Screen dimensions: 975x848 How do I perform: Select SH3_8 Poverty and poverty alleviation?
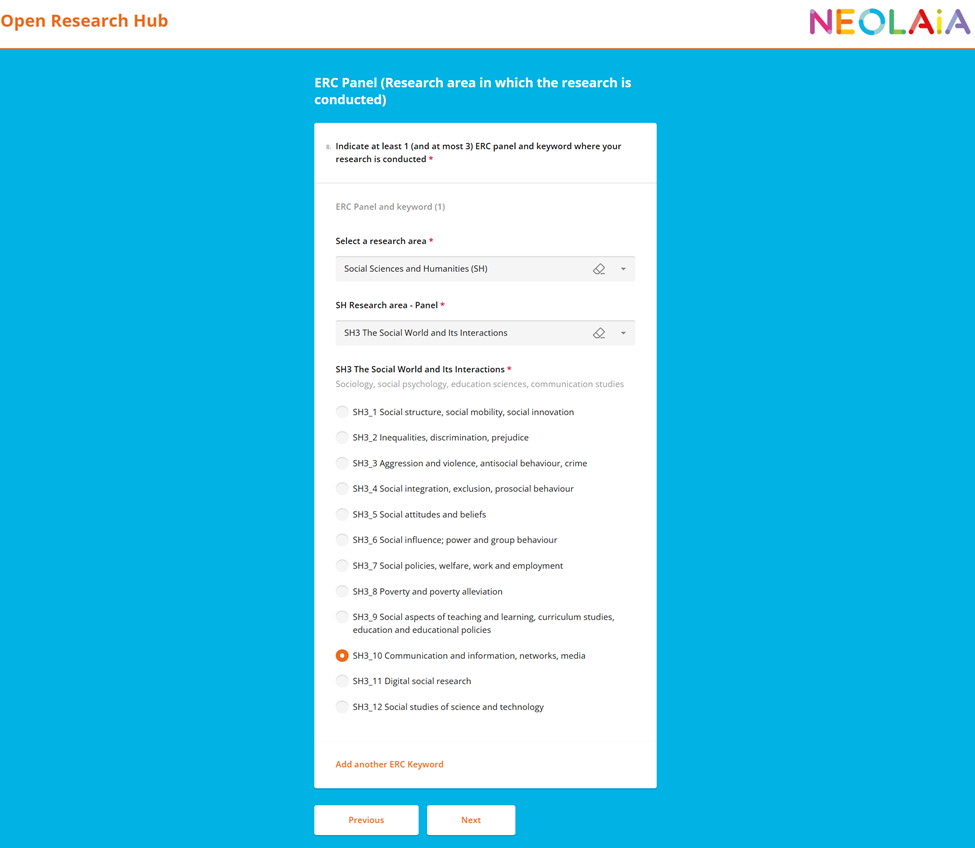click(342, 591)
